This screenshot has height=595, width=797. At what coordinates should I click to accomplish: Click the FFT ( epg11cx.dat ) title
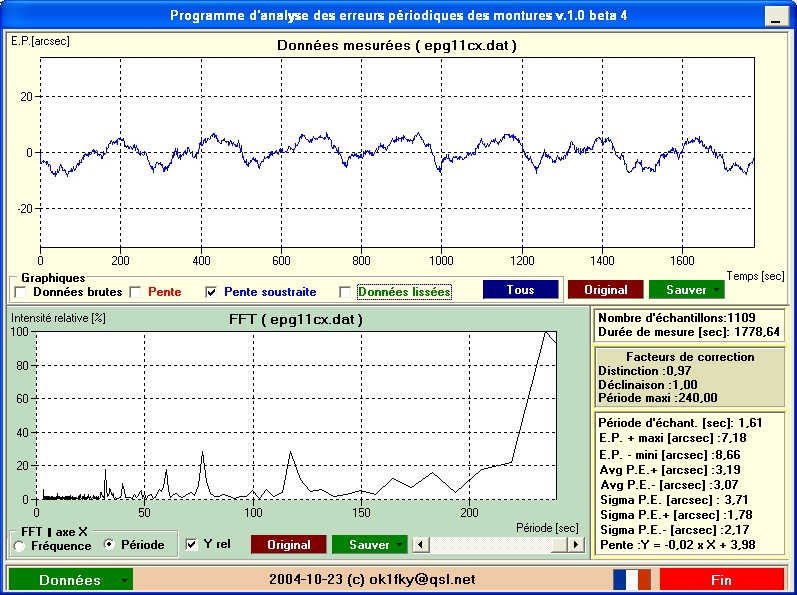pos(296,320)
